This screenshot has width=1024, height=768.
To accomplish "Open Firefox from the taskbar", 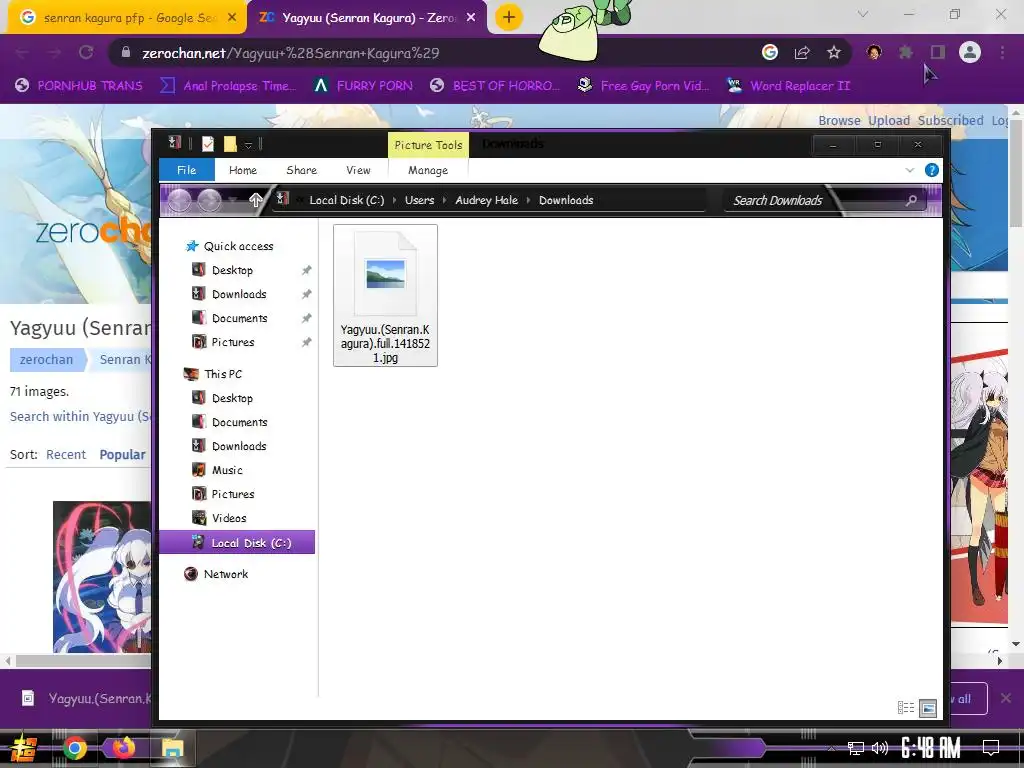I will pos(123,748).
